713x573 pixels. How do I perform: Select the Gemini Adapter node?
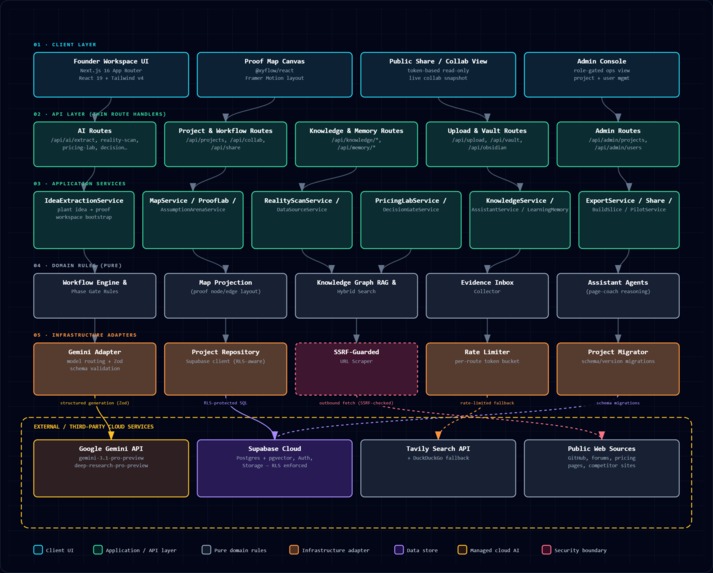(95, 369)
